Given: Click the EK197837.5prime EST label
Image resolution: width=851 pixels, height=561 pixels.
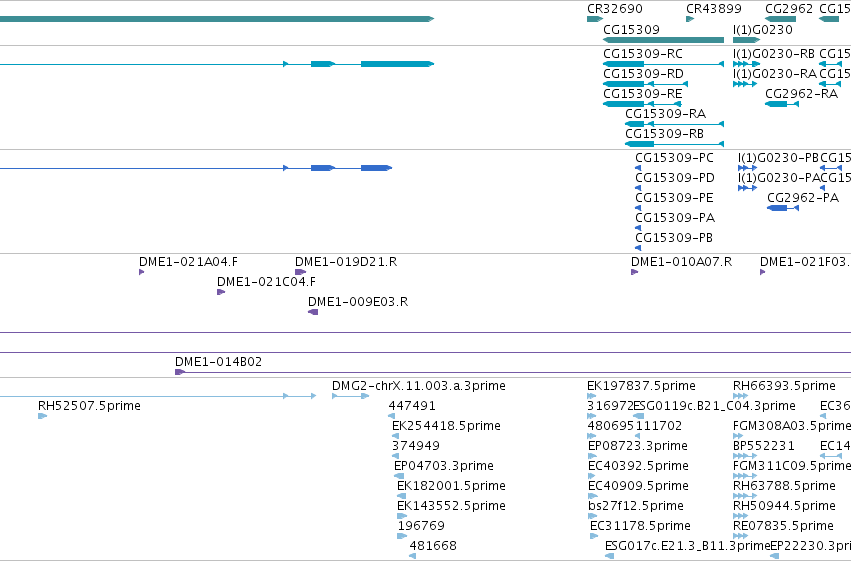Looking at the screenshot, I should tap(641, 386).
